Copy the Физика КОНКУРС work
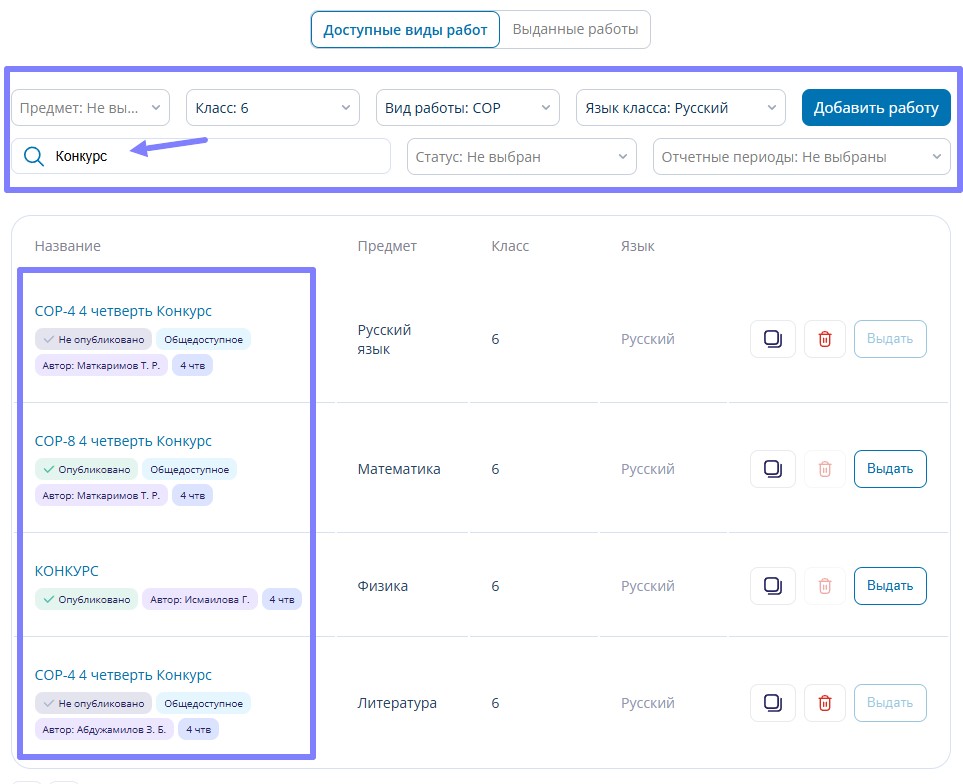The width and height of the screenshot is (963, 784). [773, 586]
